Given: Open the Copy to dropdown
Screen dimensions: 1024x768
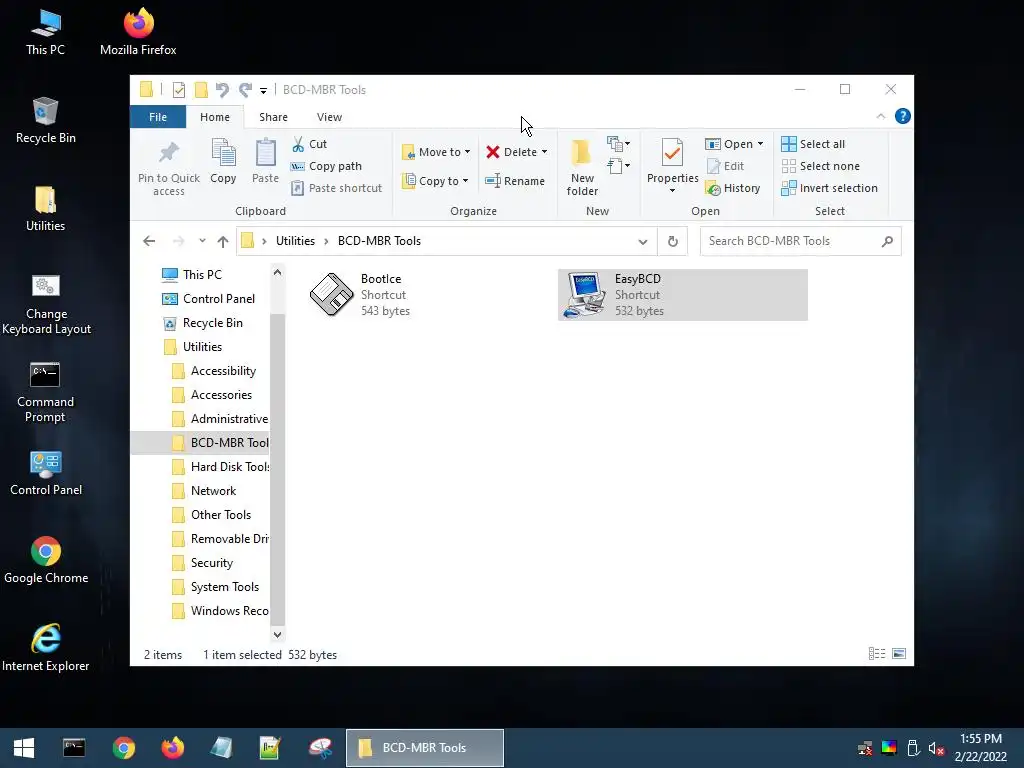Looking at the screenshot, I should pyautogui.click(x=435, y=181).
